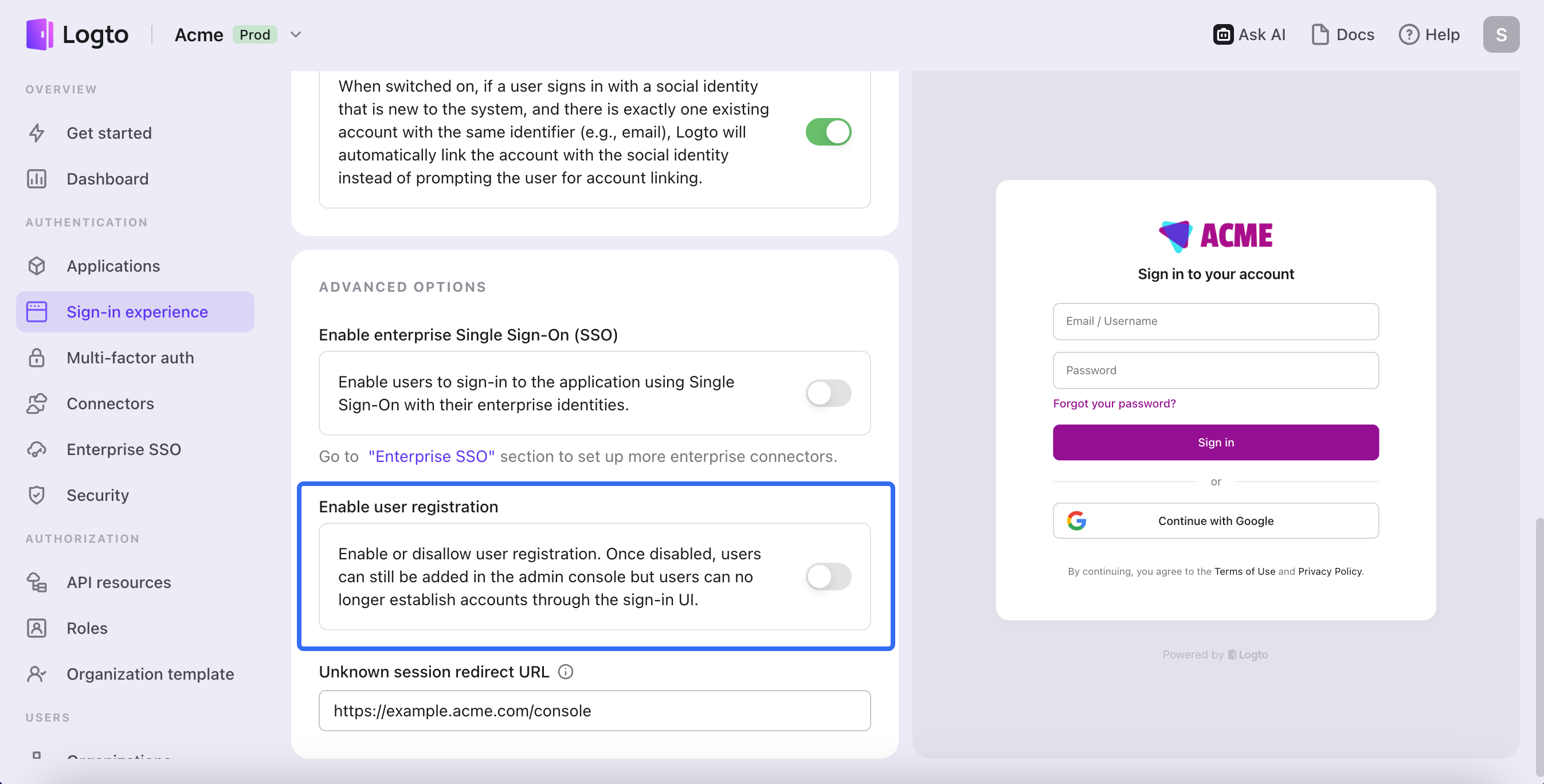
Task: Click the Get started lightning icon
Action: [37, 133]
